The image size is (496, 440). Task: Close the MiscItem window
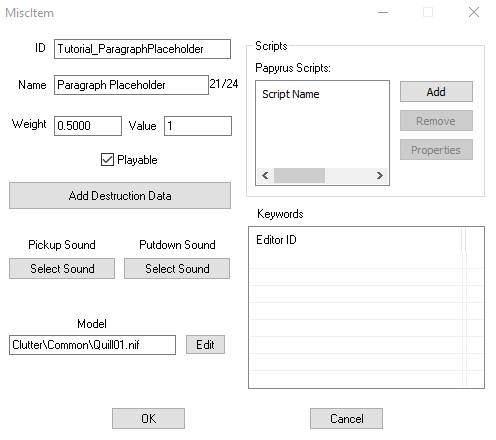click(474, 12)
